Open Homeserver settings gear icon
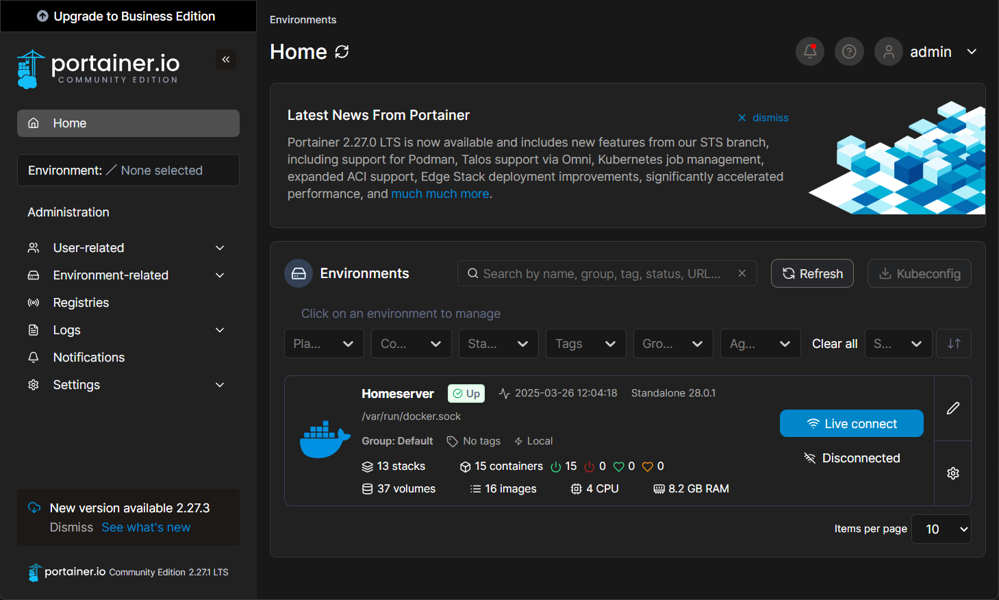This screenshot has height=600, width=999. click(x=953, y=473)
